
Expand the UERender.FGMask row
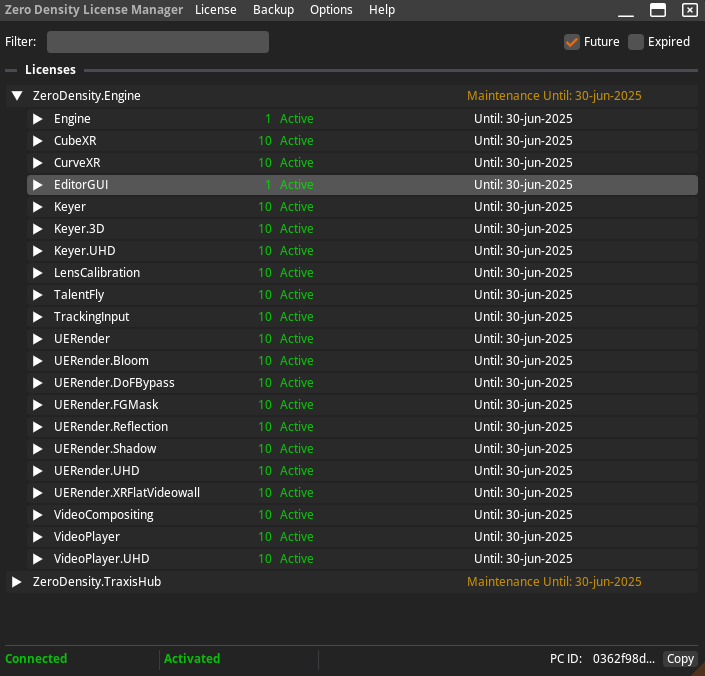point(38,405)
